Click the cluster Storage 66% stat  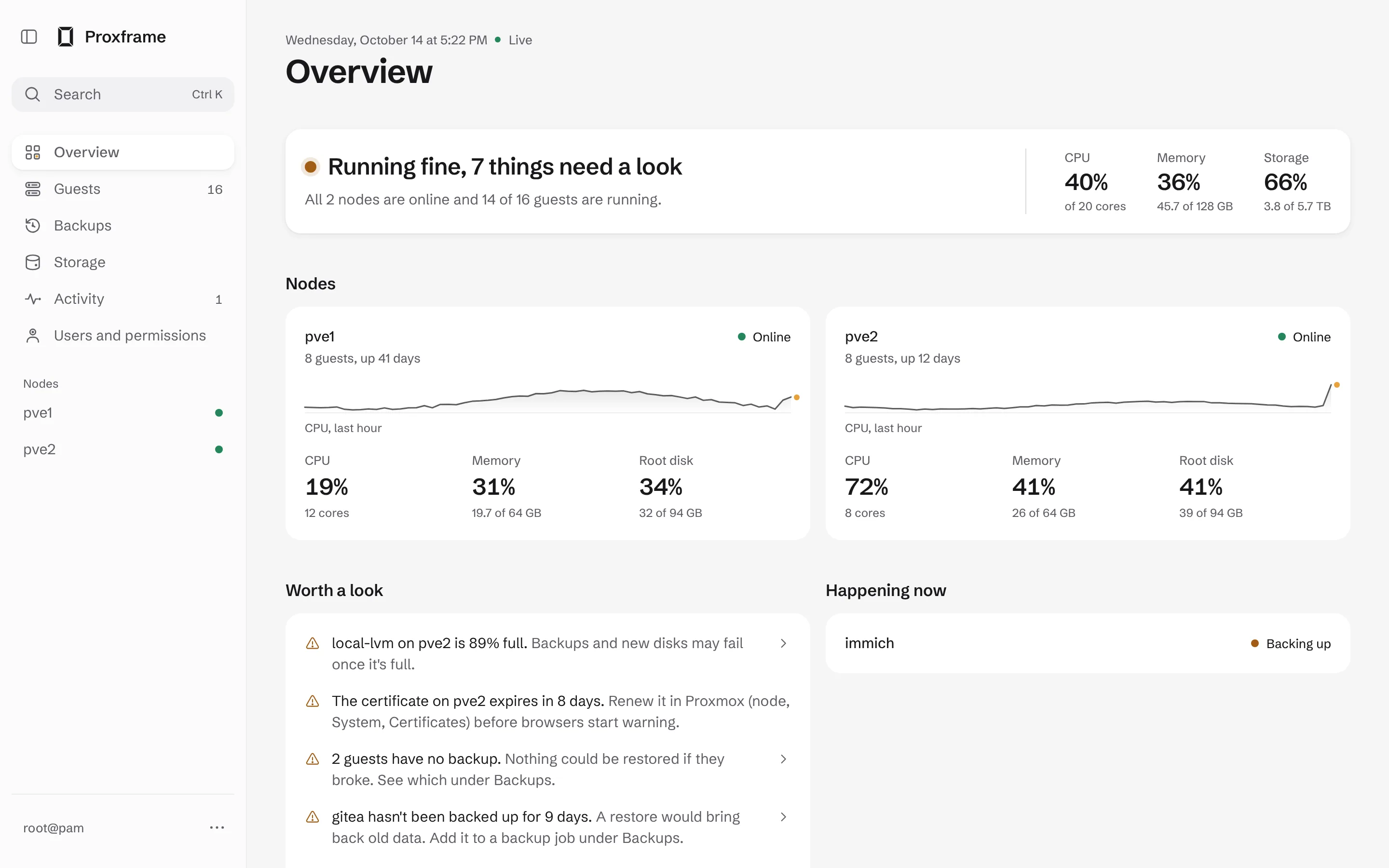1297,182
